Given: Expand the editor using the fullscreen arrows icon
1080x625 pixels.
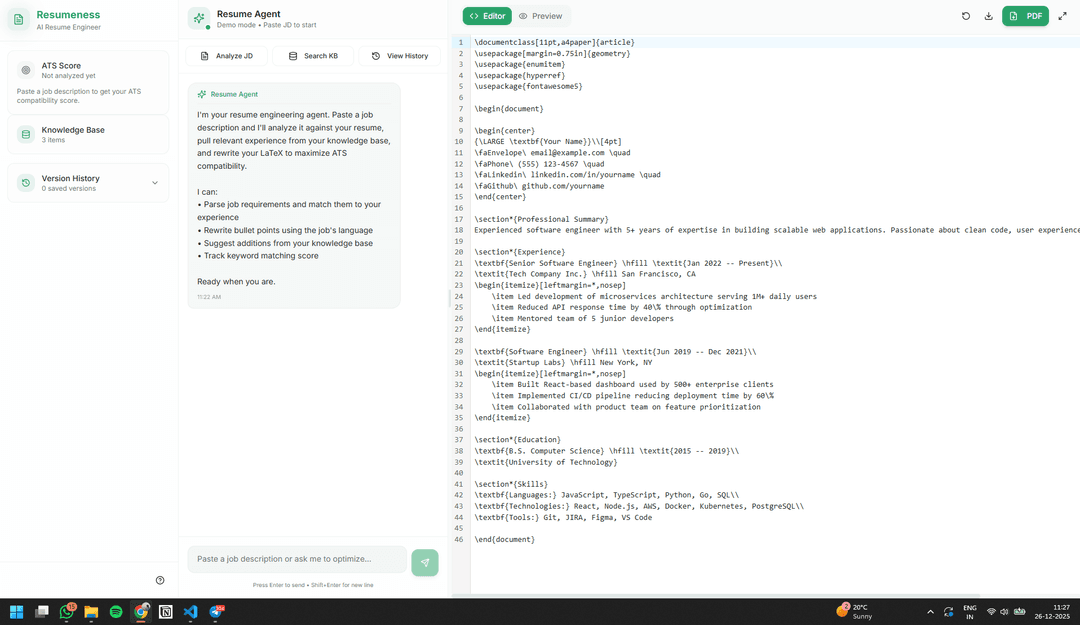Looking at the screenshot, I should coord(1062,16).
